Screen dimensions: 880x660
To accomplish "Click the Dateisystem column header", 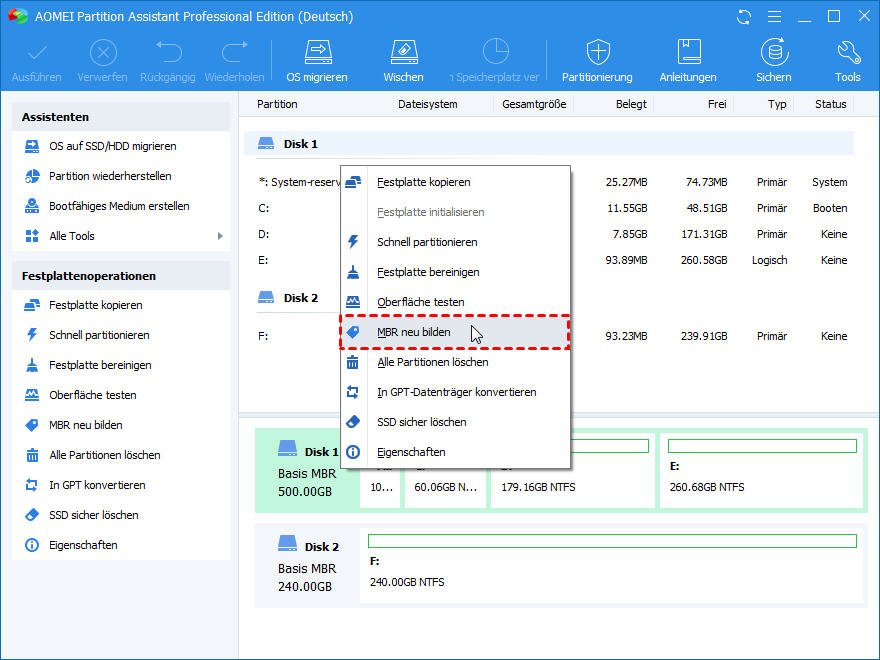I will click(428, 104).
